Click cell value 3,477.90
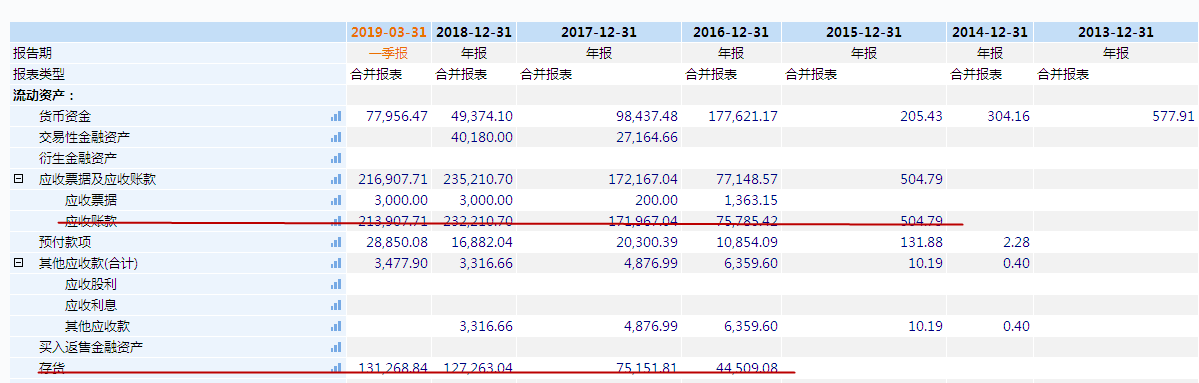 click(401, 264)
